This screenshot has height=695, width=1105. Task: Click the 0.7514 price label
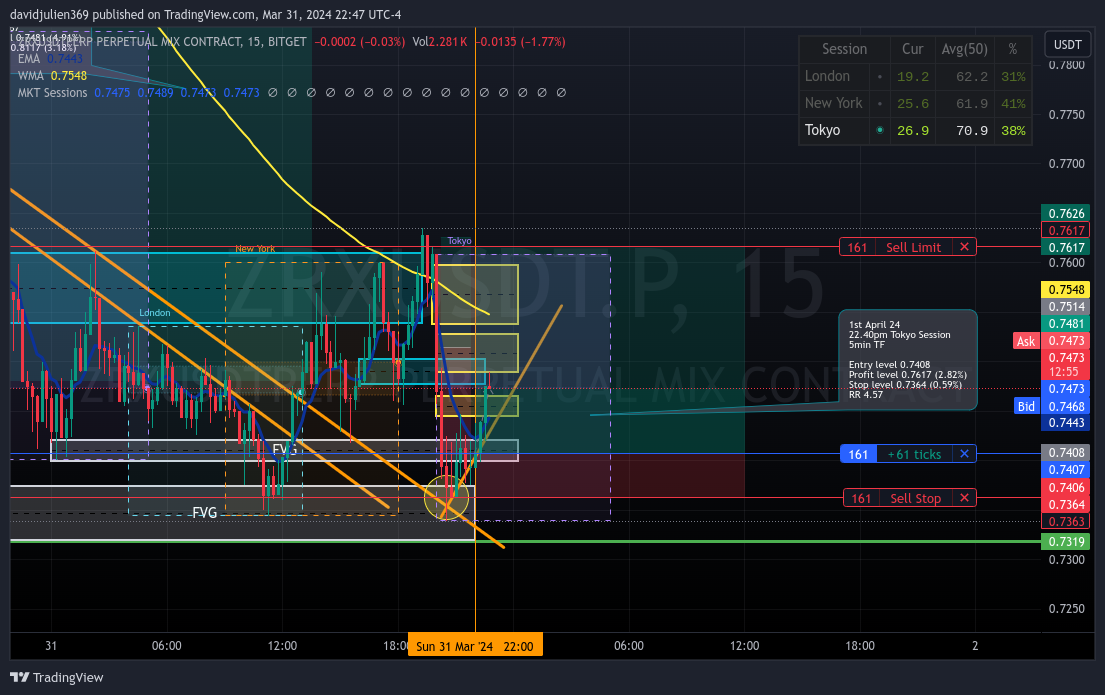(1066, 307)
